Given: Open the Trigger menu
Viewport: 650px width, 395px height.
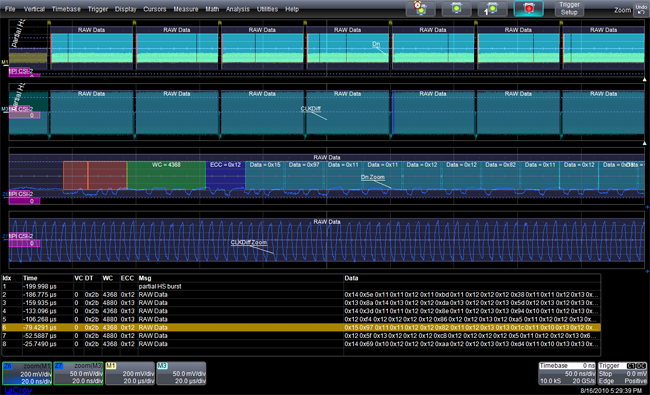Looking at the screenshot, I should click(x=98, y=9).
